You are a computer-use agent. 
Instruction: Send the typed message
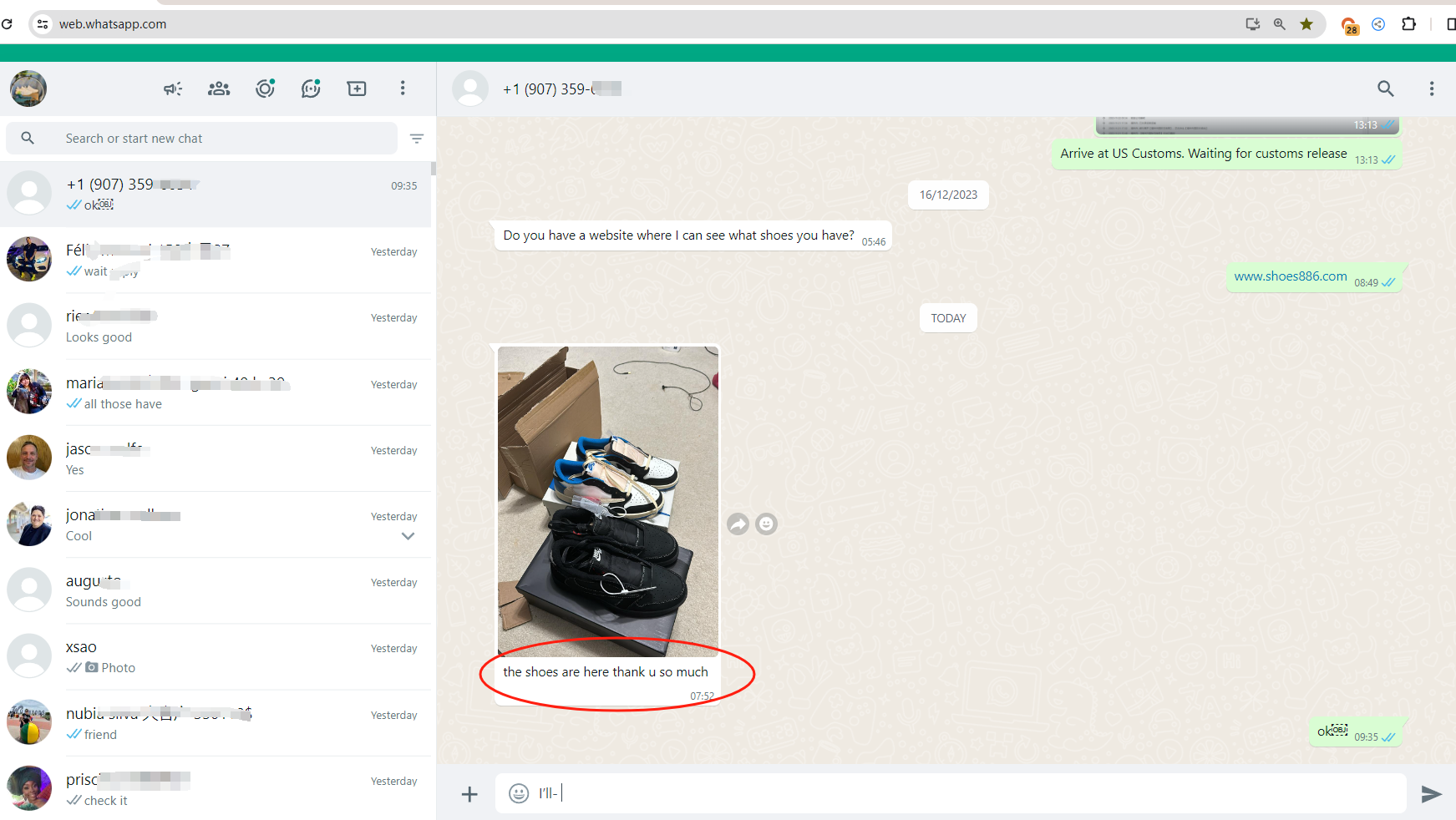point(1431,793)
